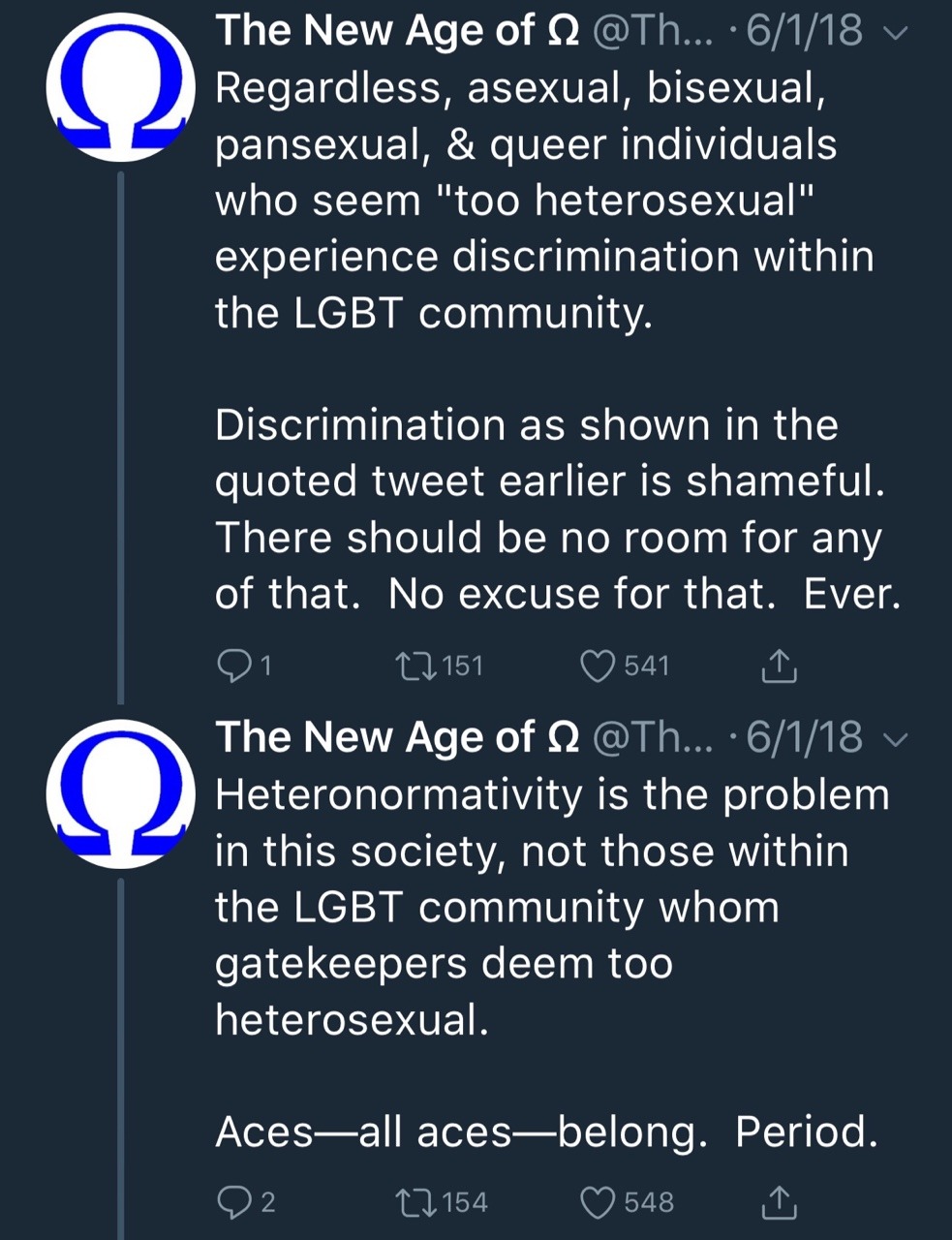Like the first tweet with 541 likes

[x=598, y=666]
